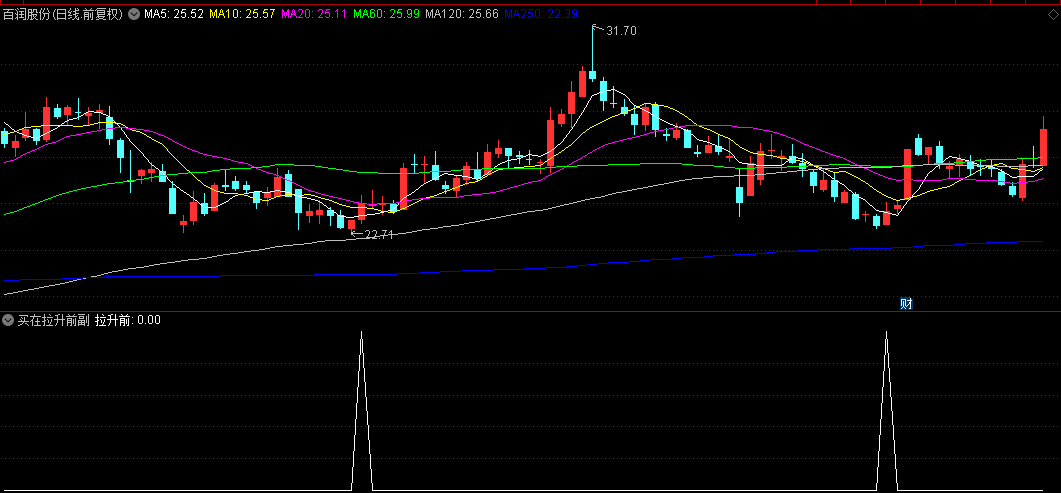Click the 22.71 low price label
The height and width of the screenshot is (493, 1061).
point(379,235)
